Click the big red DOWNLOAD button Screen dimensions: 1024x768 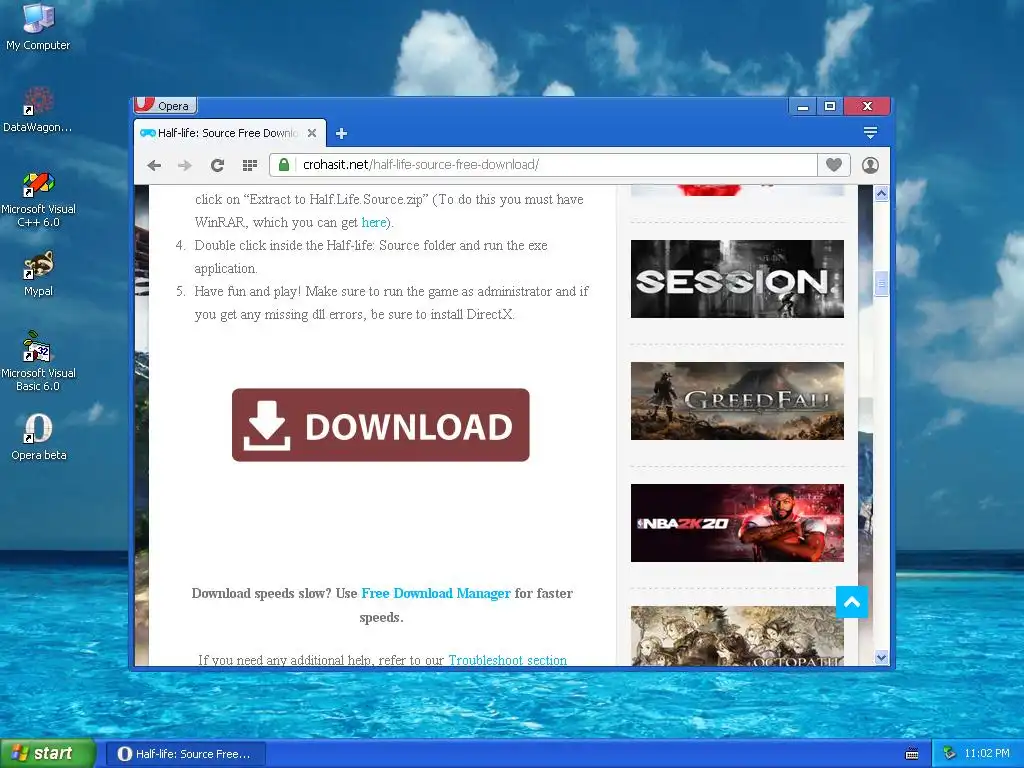[381, 425]
